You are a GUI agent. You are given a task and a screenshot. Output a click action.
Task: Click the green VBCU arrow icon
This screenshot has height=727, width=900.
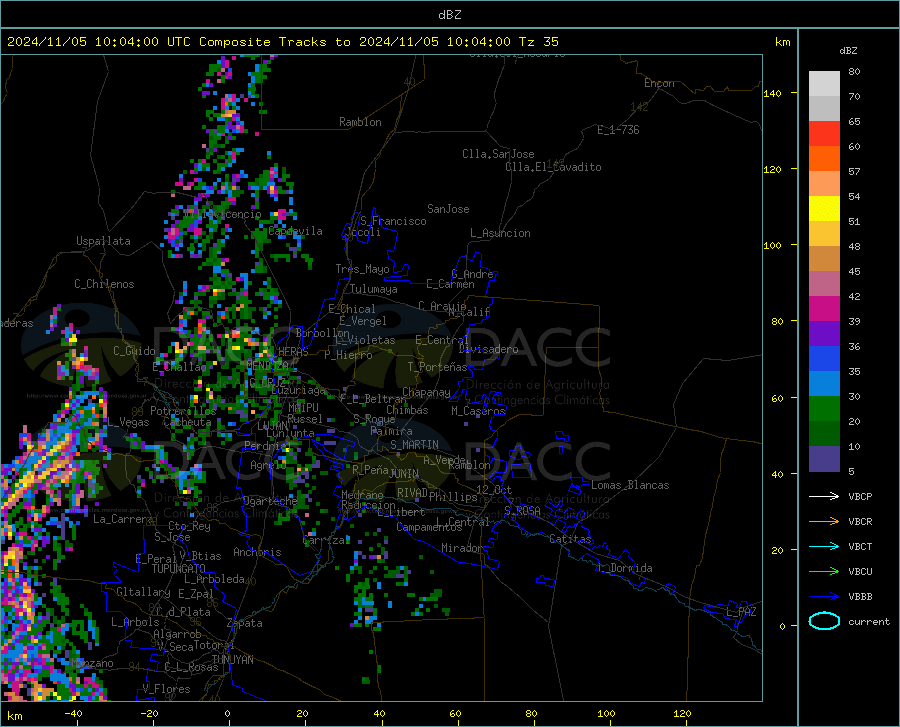click(x=824, y=572)
